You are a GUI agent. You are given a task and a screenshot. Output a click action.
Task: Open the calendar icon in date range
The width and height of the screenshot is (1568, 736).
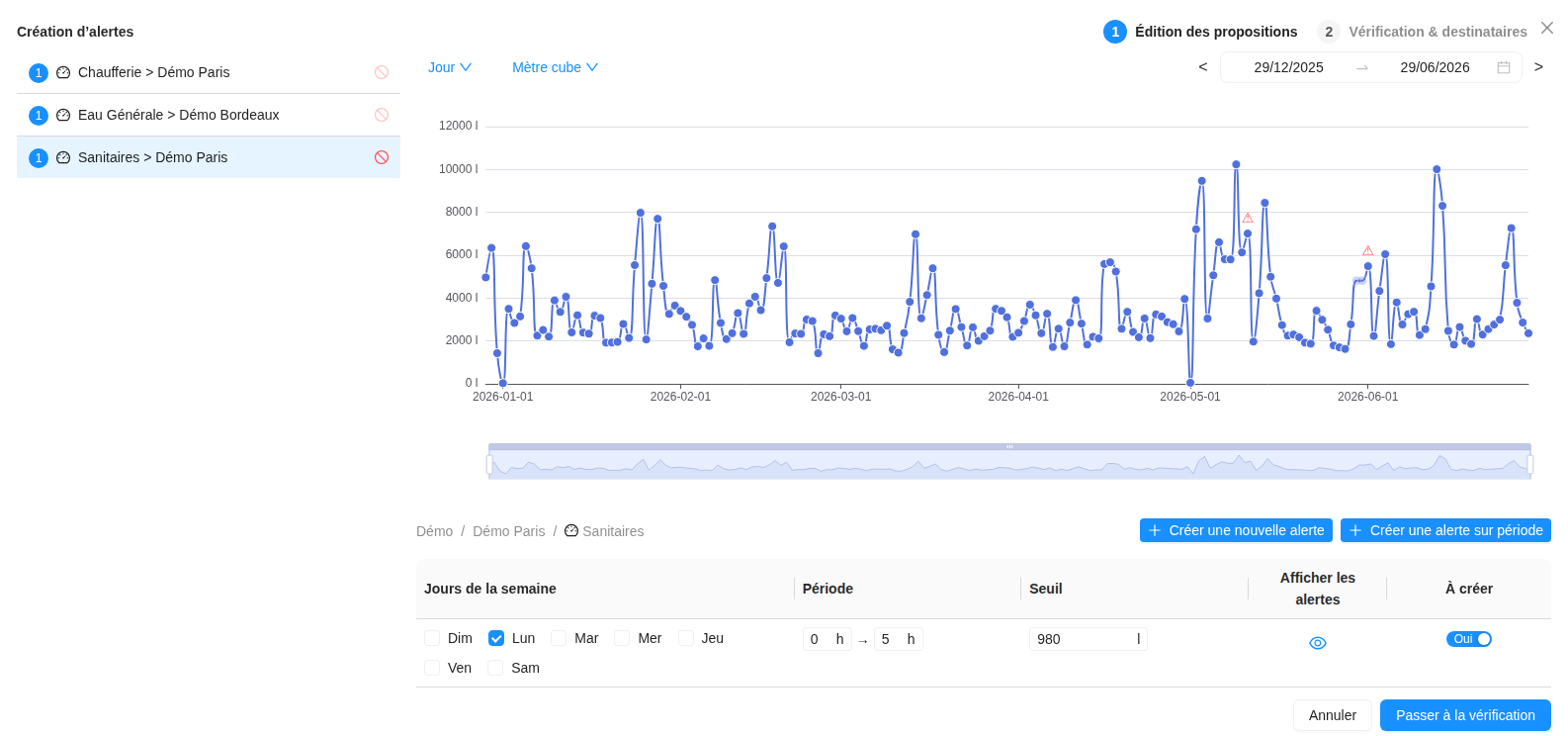1504,67
